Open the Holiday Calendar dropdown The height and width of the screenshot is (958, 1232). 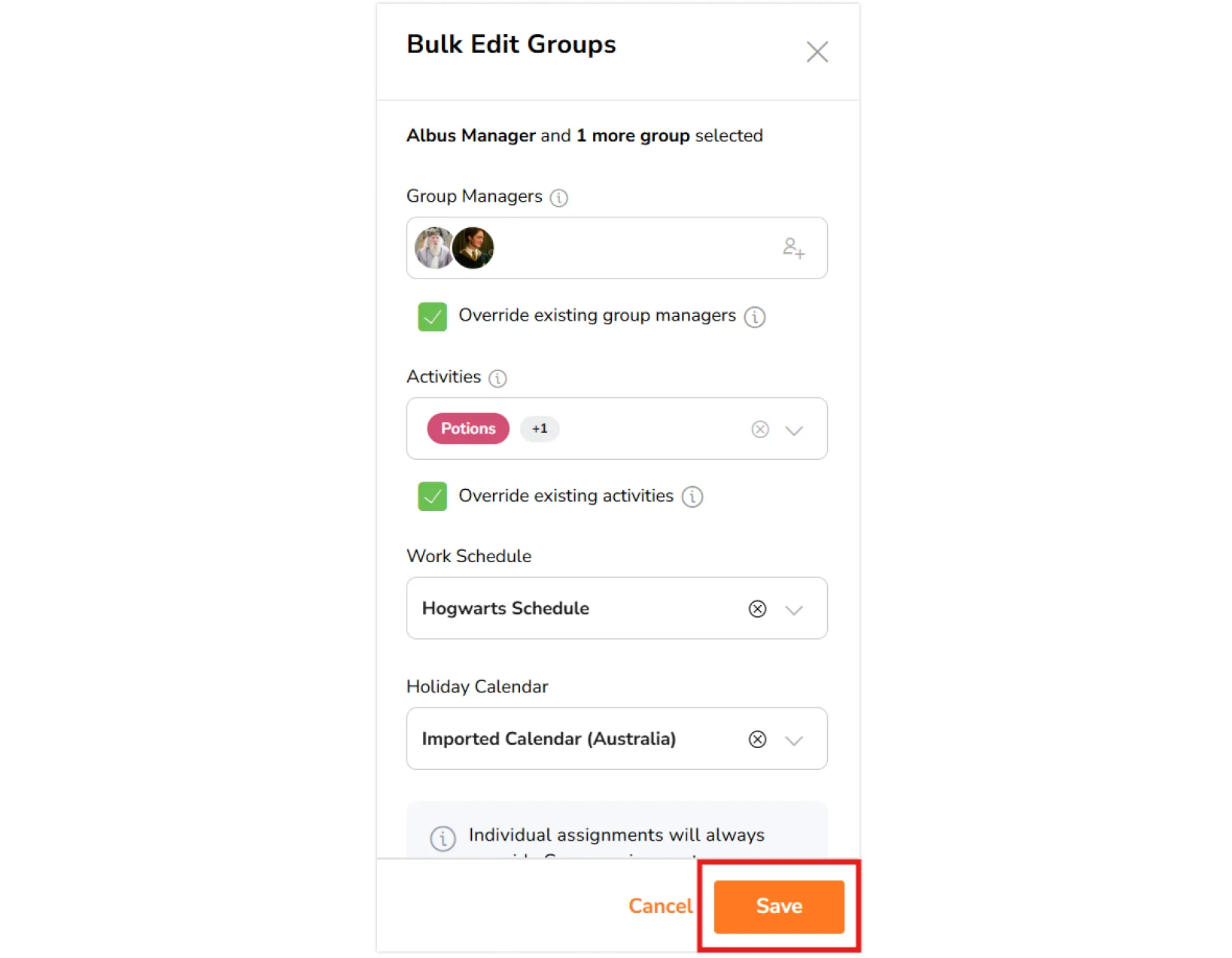794,740
